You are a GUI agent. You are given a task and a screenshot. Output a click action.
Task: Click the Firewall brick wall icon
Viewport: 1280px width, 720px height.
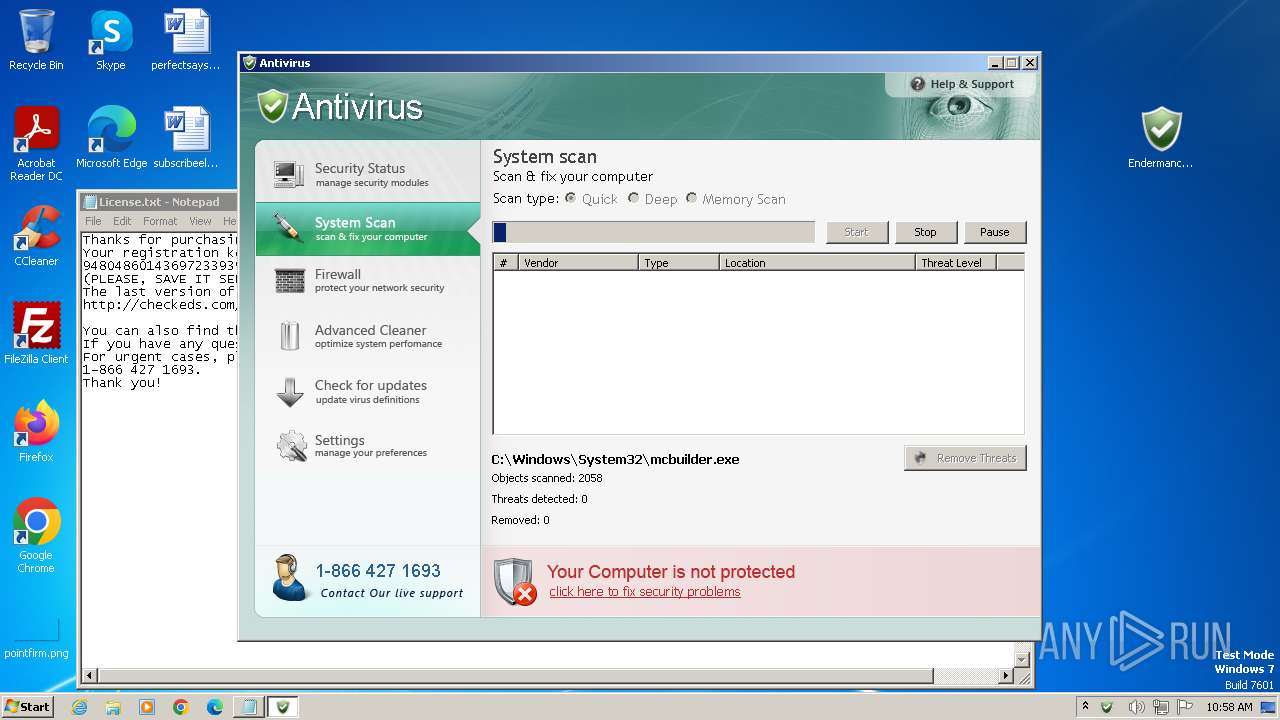click(289, 281)
